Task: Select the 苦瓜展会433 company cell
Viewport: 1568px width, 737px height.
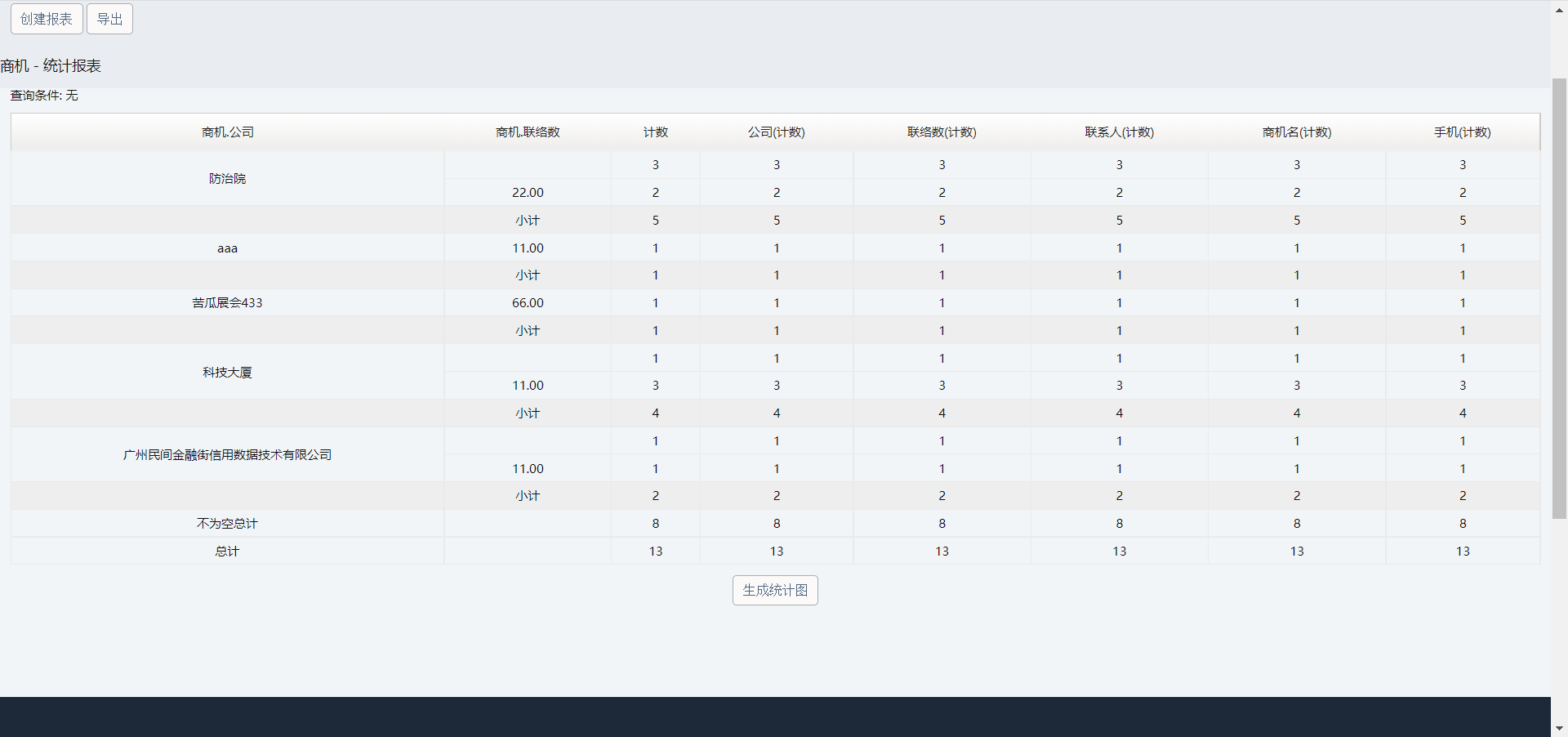Action: [228, 302]
